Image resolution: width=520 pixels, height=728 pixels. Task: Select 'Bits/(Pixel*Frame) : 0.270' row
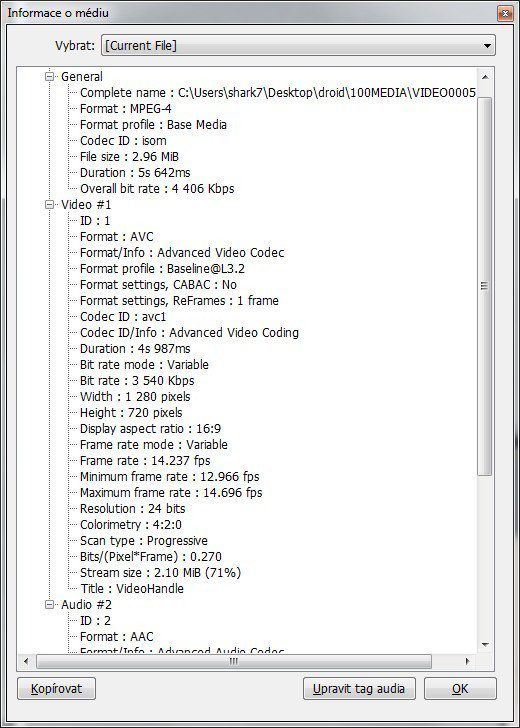[x=151, y=557]
